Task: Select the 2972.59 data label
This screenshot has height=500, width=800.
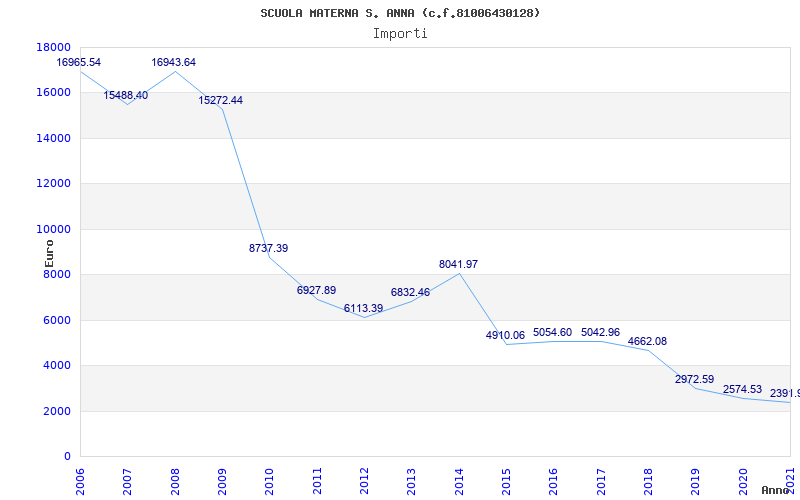Action: tap(694, 379)
